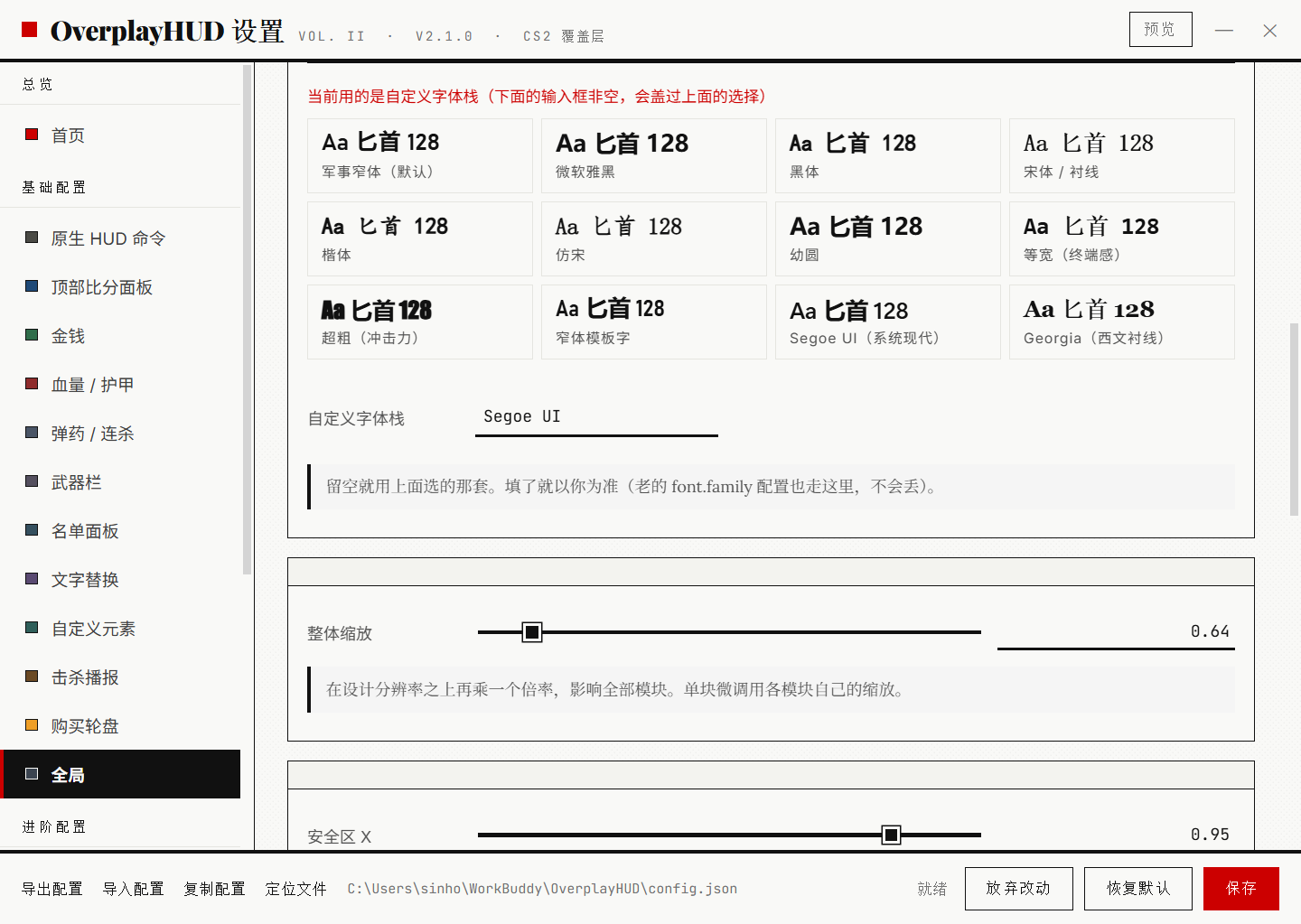Image resolution: width=1301 pixels, height=924 pixels.
Task: Pick the 窄体模板字 font card
Action: point(654,322)
